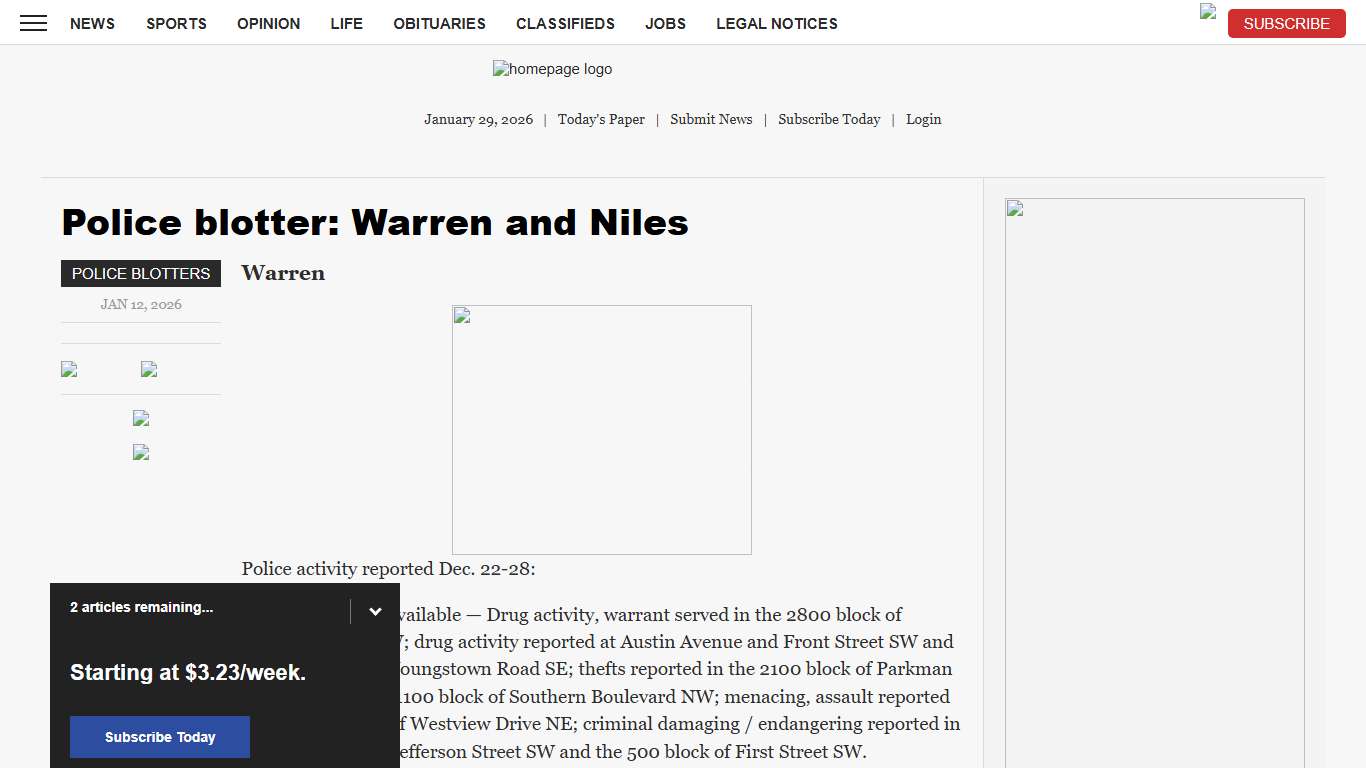Open the Classifieds section
Image resolution: width=1366 pixels, height=768 pixels.
(x=565, y=23)
